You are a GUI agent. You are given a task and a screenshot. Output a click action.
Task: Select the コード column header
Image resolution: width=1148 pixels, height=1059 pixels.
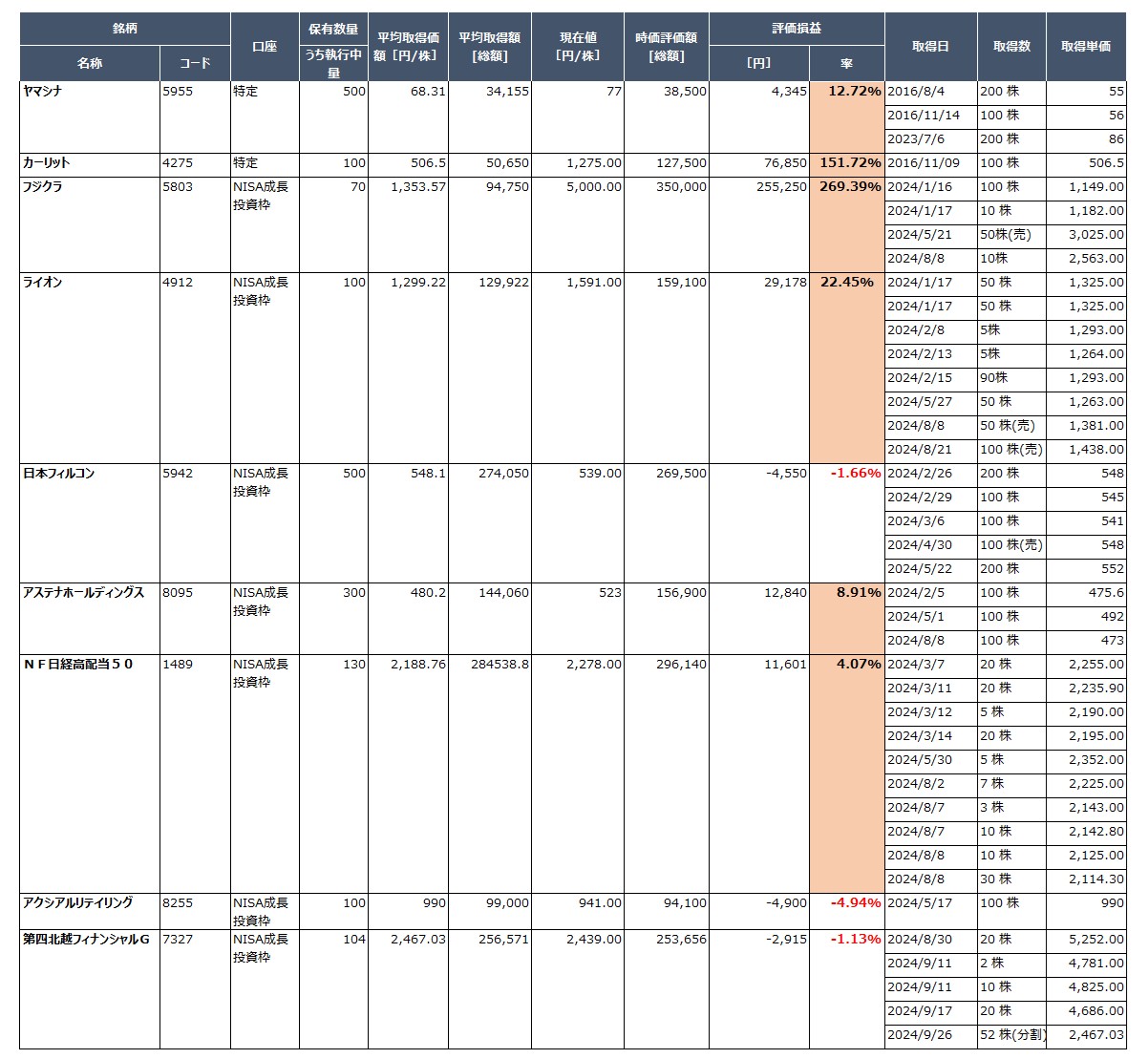tap(195, 63)
